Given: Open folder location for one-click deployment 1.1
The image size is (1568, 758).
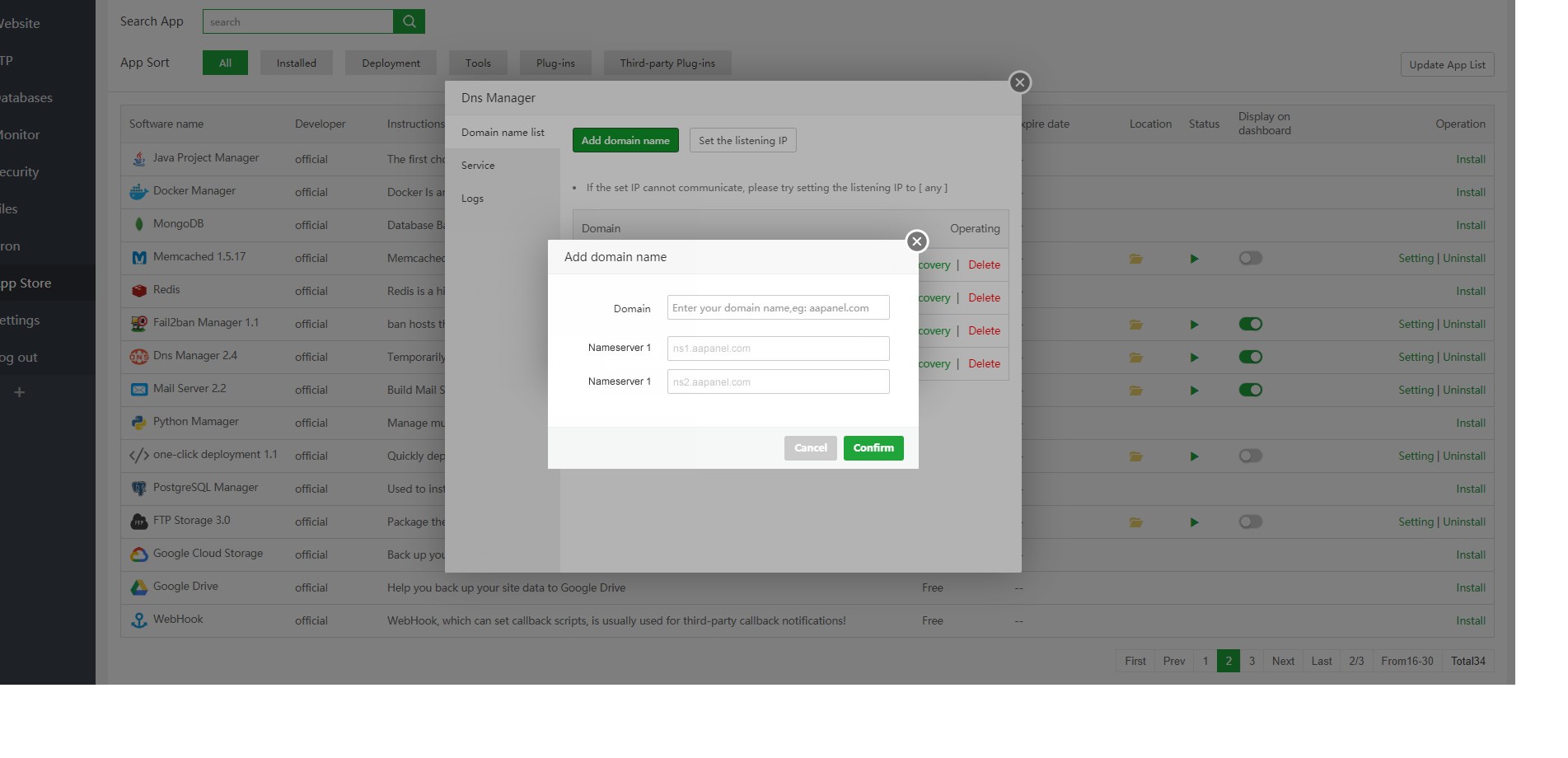Looking at the screenshot, I should pyautogui.click(x=1136, y=456).
